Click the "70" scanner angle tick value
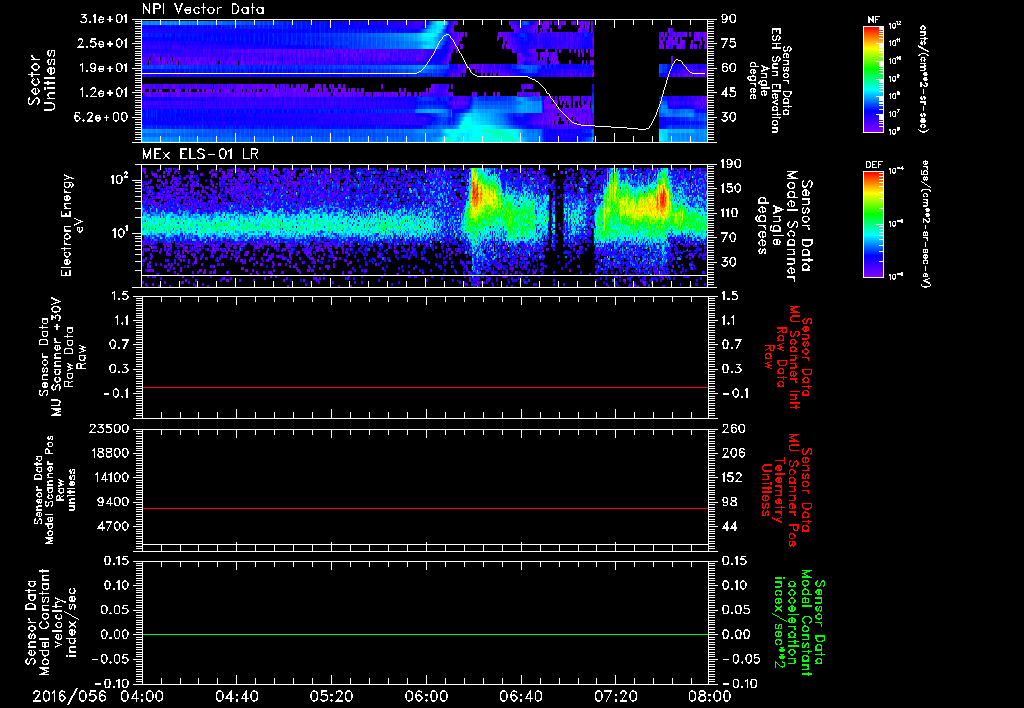Screen dimensions: 1024x708 coord(729,238)
